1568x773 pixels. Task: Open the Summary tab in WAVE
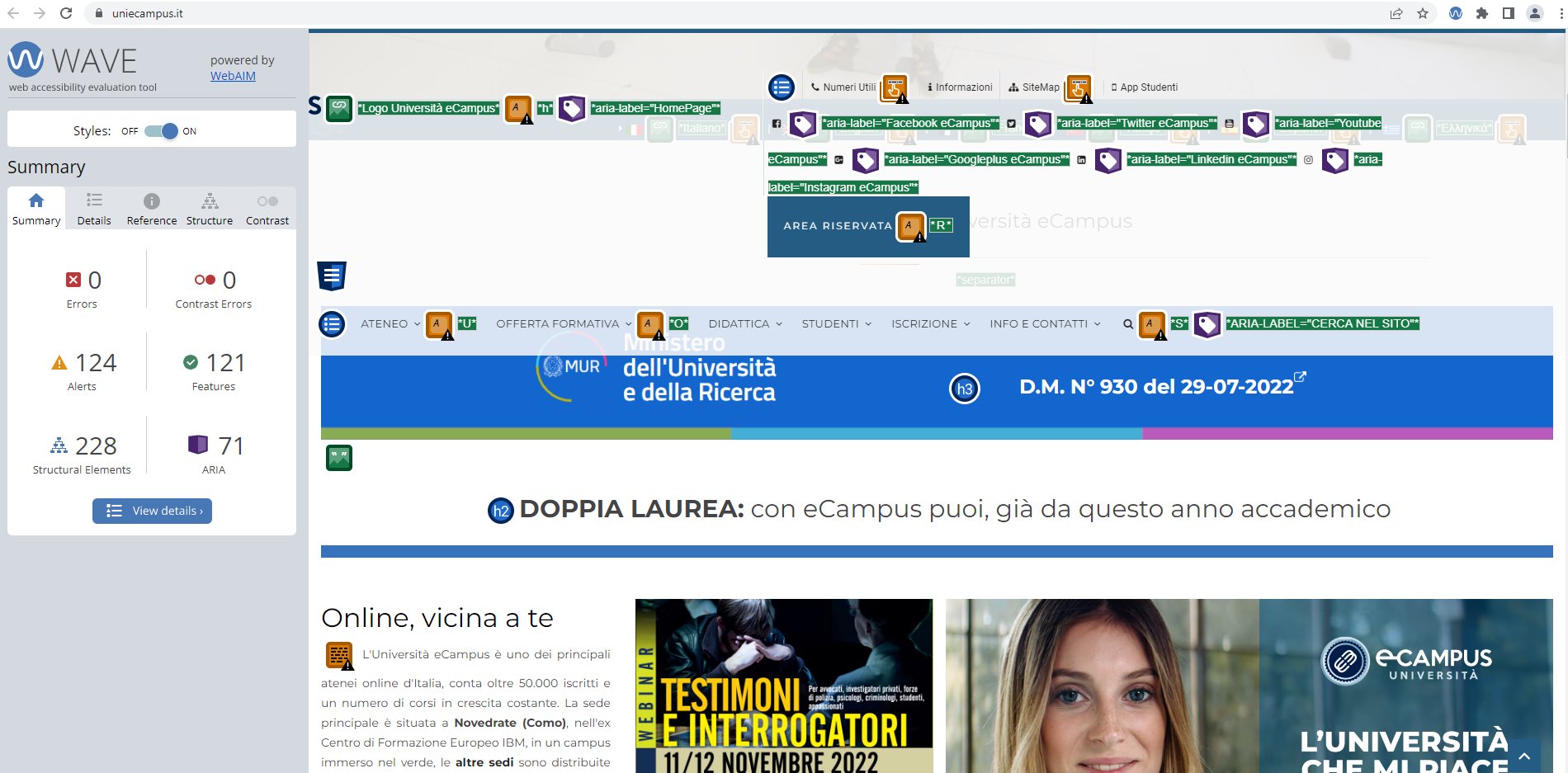tap(36, 209)
